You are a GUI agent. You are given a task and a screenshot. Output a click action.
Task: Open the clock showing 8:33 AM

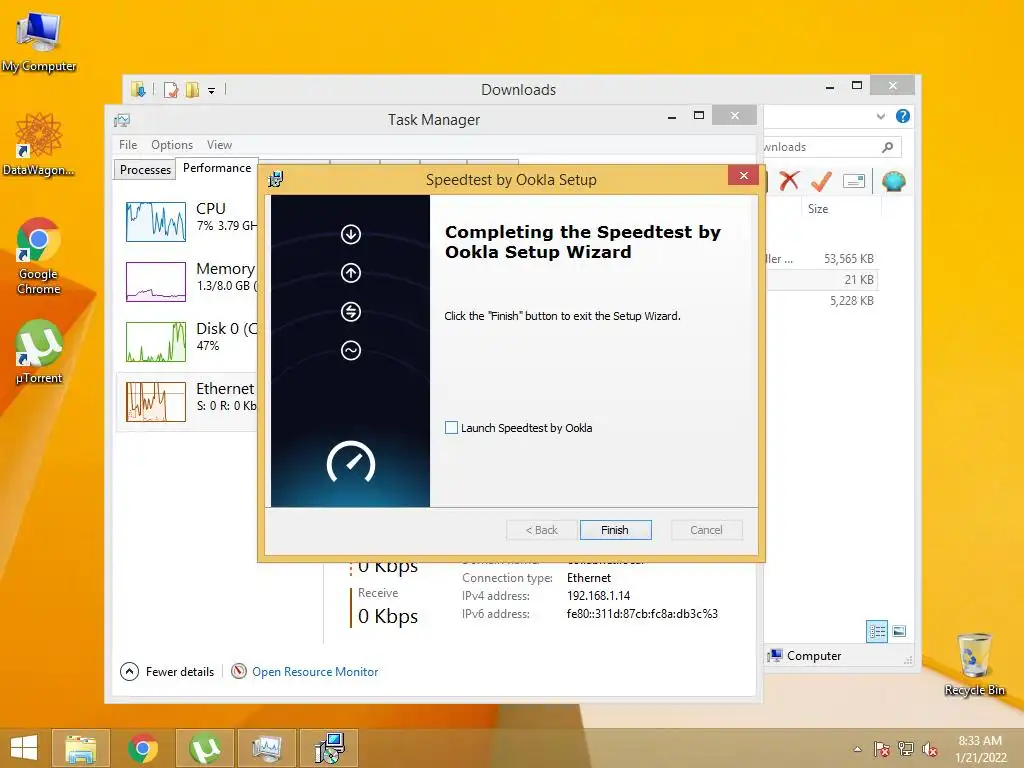pos(980,749)
